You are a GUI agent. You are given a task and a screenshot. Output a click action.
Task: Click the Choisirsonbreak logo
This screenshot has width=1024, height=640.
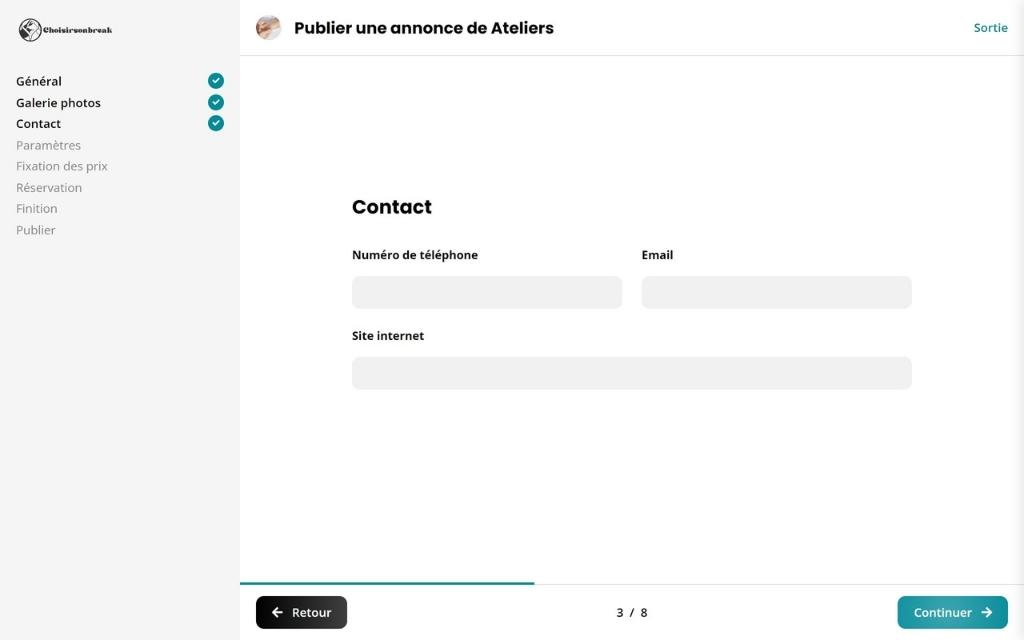coord(65,30)
